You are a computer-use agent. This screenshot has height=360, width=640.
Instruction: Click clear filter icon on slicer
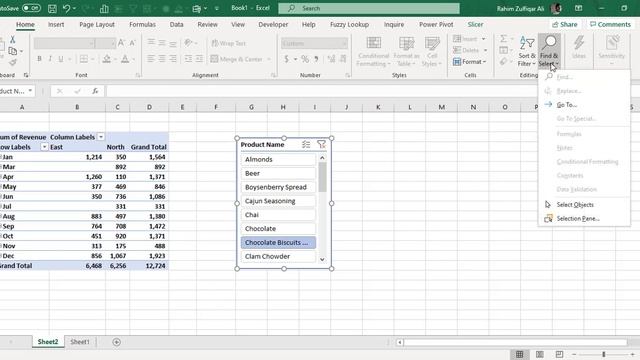(321, 144)
